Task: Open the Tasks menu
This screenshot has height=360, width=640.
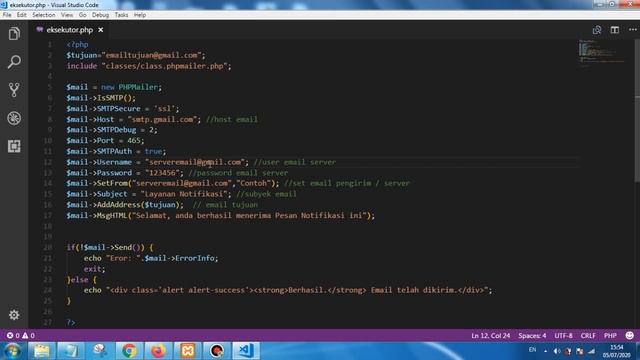Action: click(x=121, y=15)
